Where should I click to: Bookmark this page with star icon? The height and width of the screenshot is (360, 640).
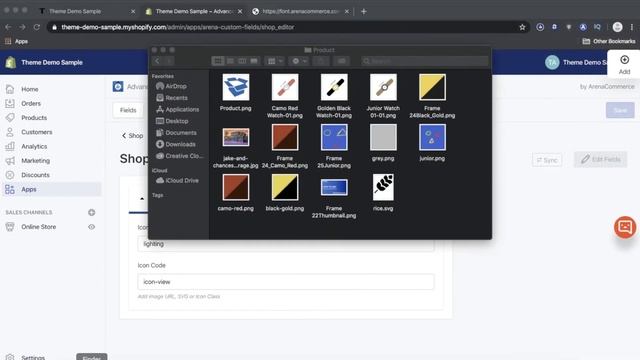click(522, 27)
